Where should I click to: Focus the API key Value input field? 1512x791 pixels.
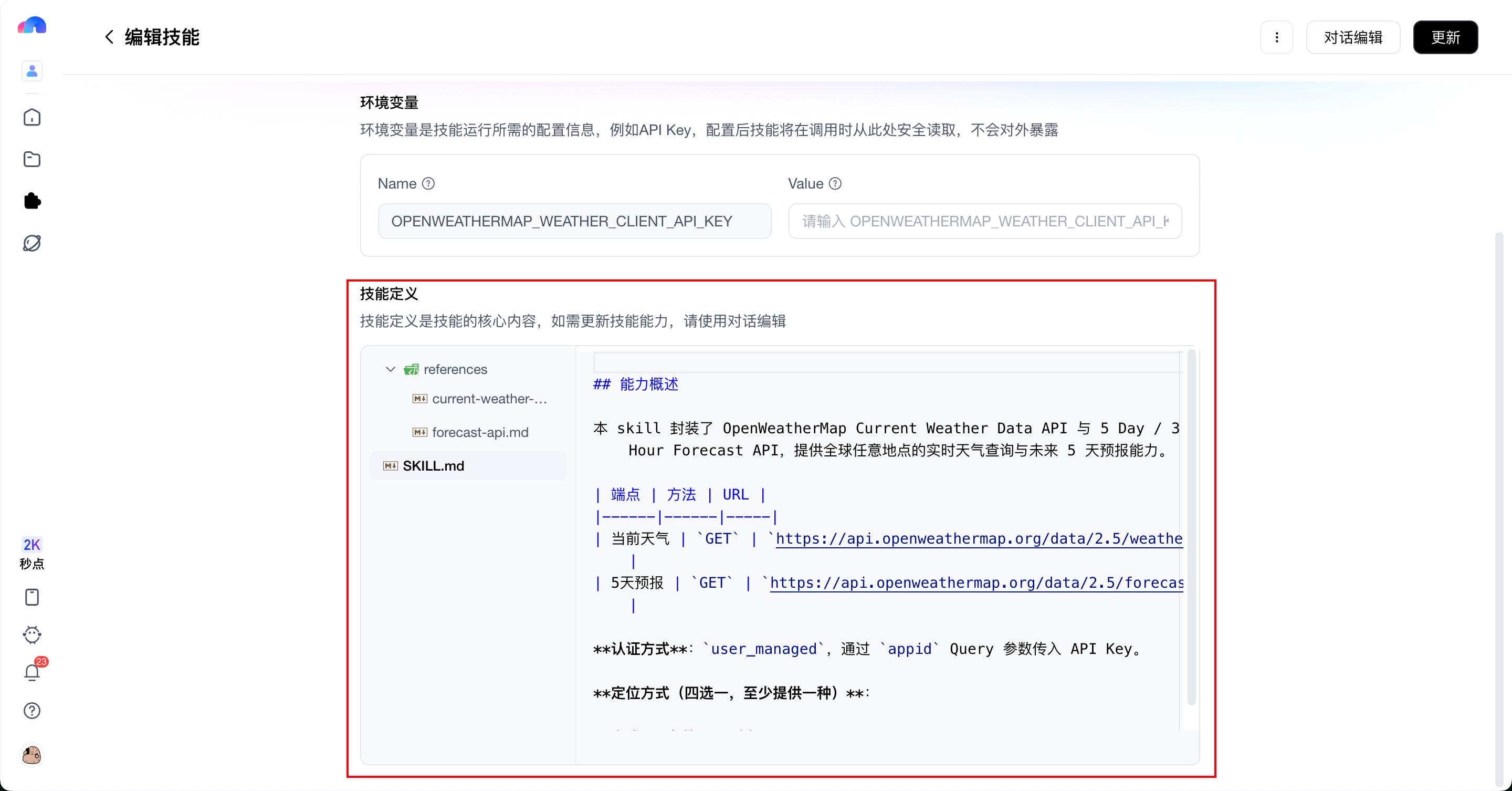pos(985,222)
